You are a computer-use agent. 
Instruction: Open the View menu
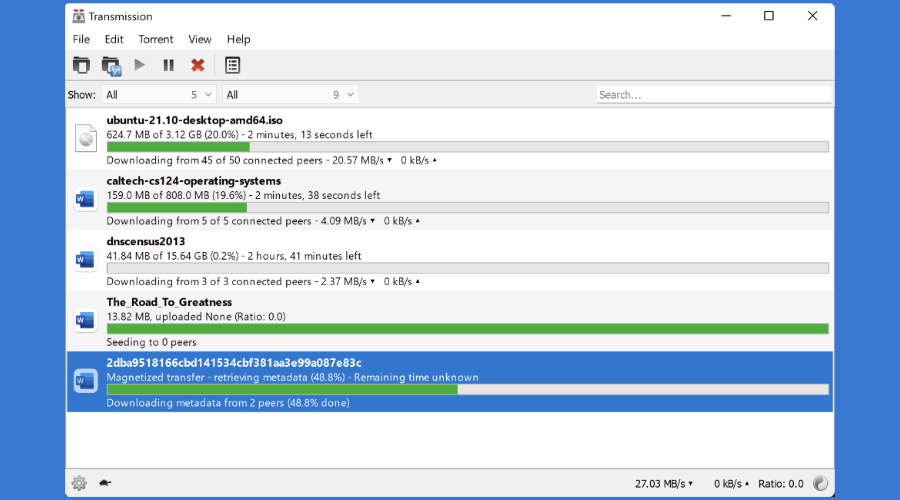(x=200, y=39)
